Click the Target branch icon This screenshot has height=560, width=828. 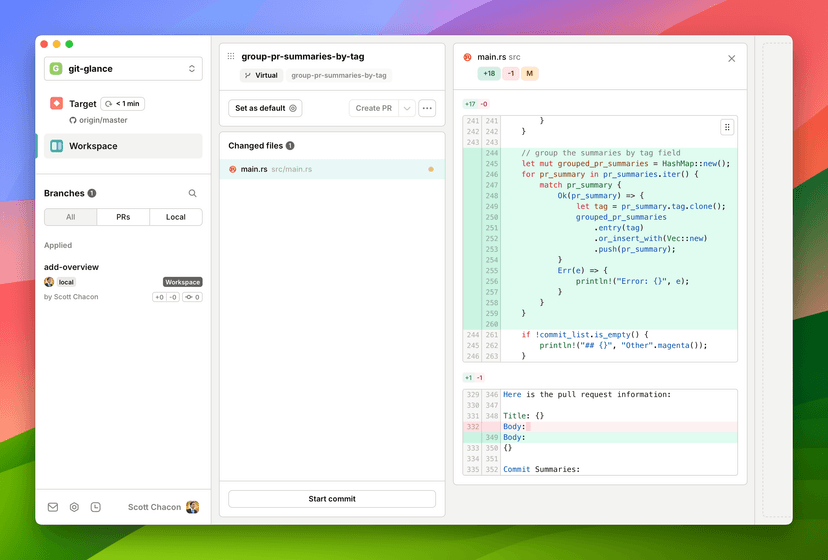(x=57, y=103)
